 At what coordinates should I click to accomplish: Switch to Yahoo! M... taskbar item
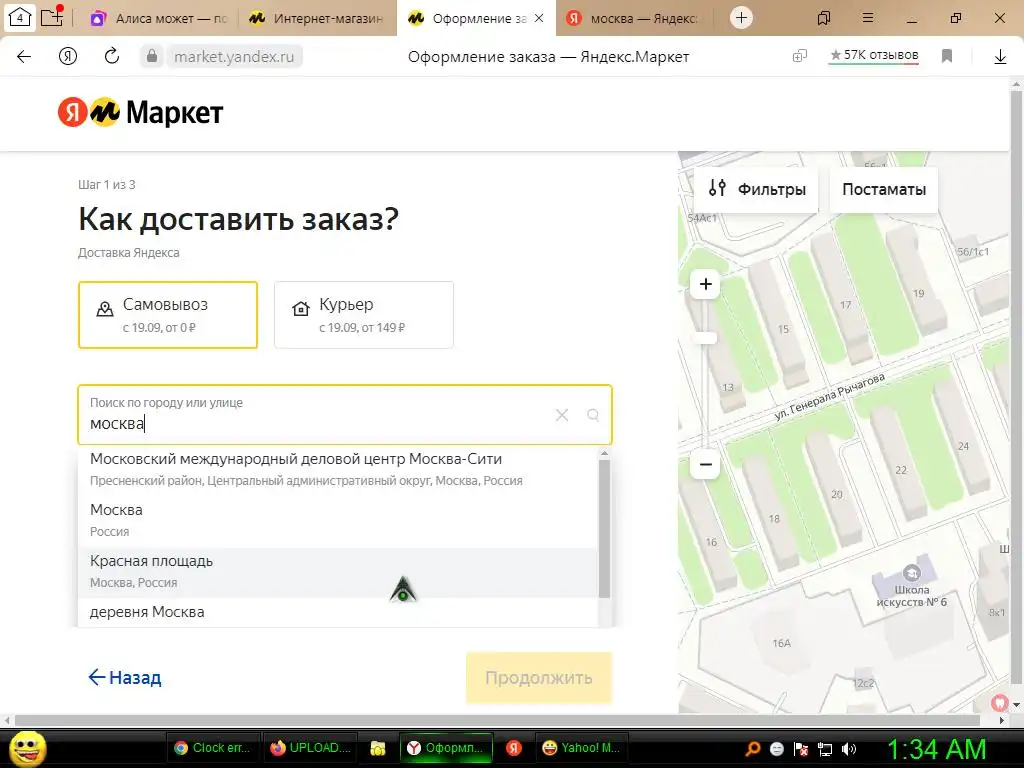(582, 748)
